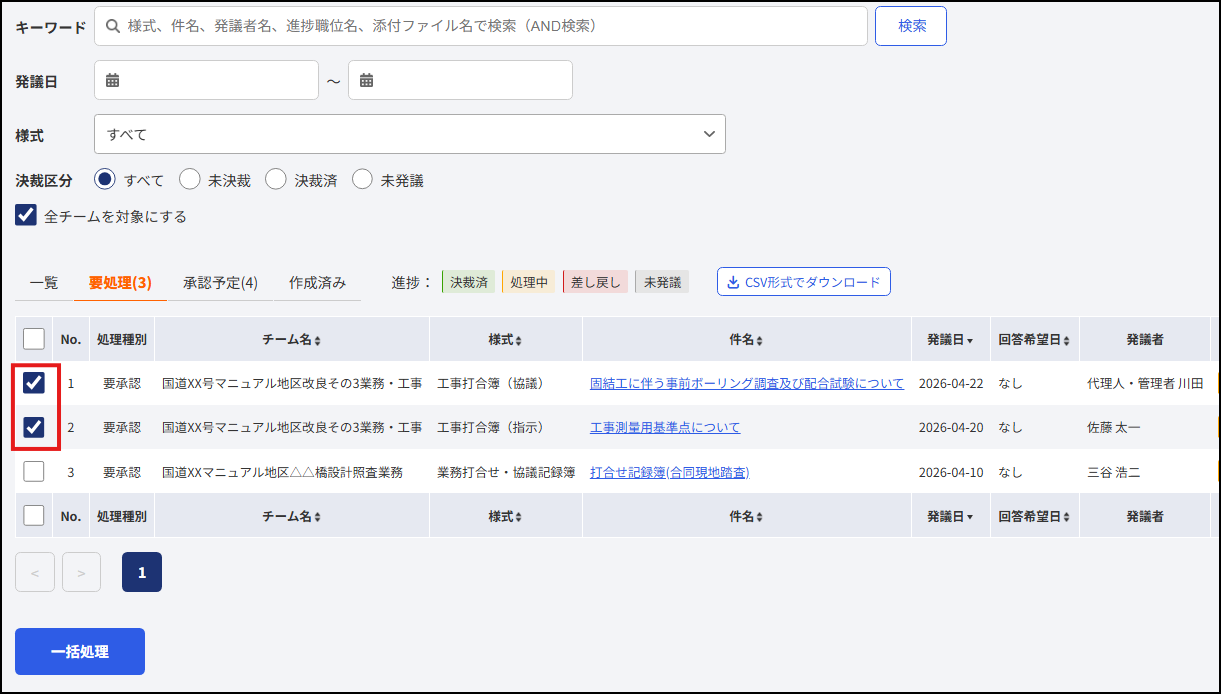Click 代理人・管理者 川田 cell
The width and height of the screenshot is (1221, 694).
(1145, 384)
